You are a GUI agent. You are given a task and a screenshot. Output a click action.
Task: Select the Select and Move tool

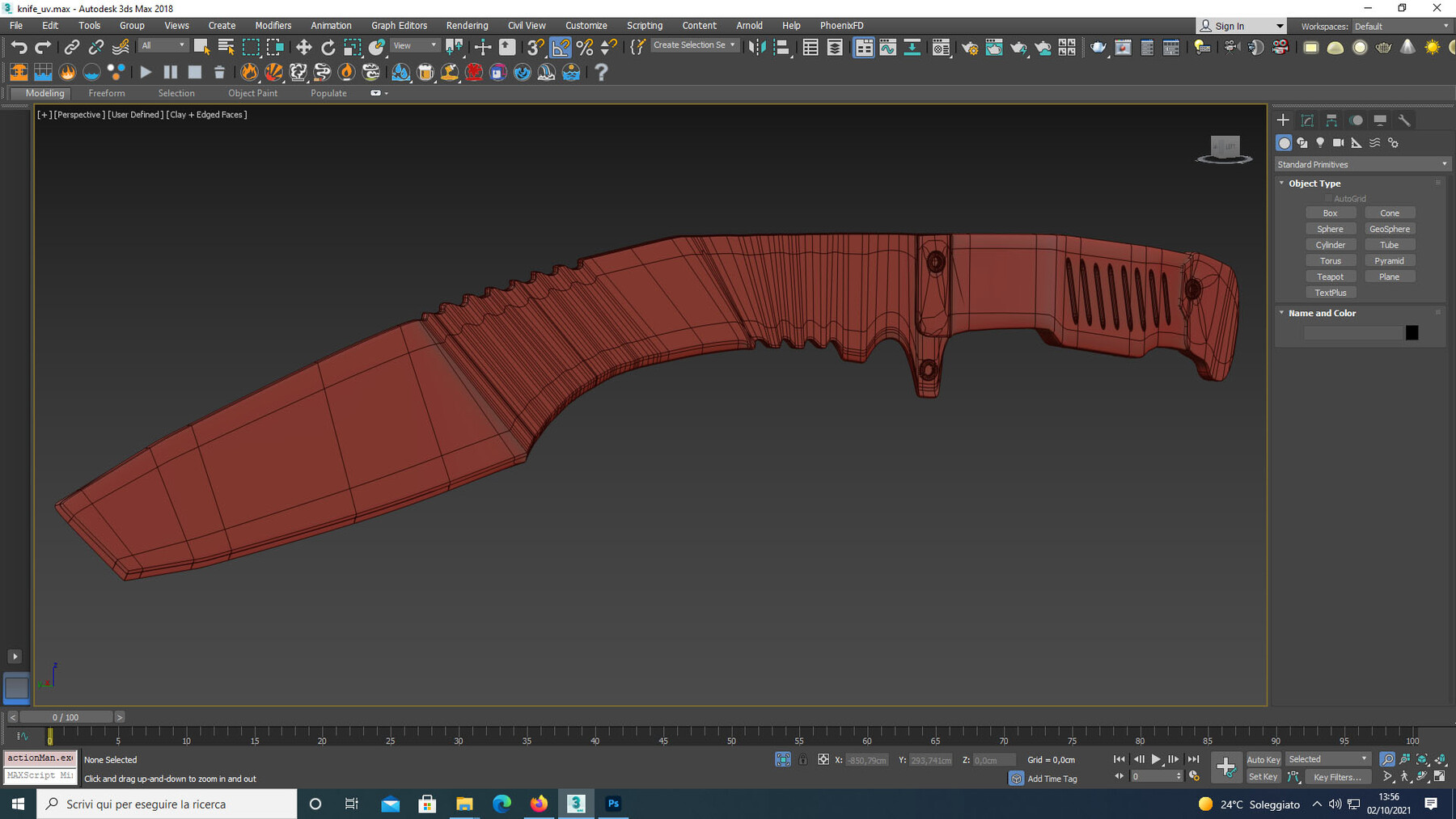[304, 46]
